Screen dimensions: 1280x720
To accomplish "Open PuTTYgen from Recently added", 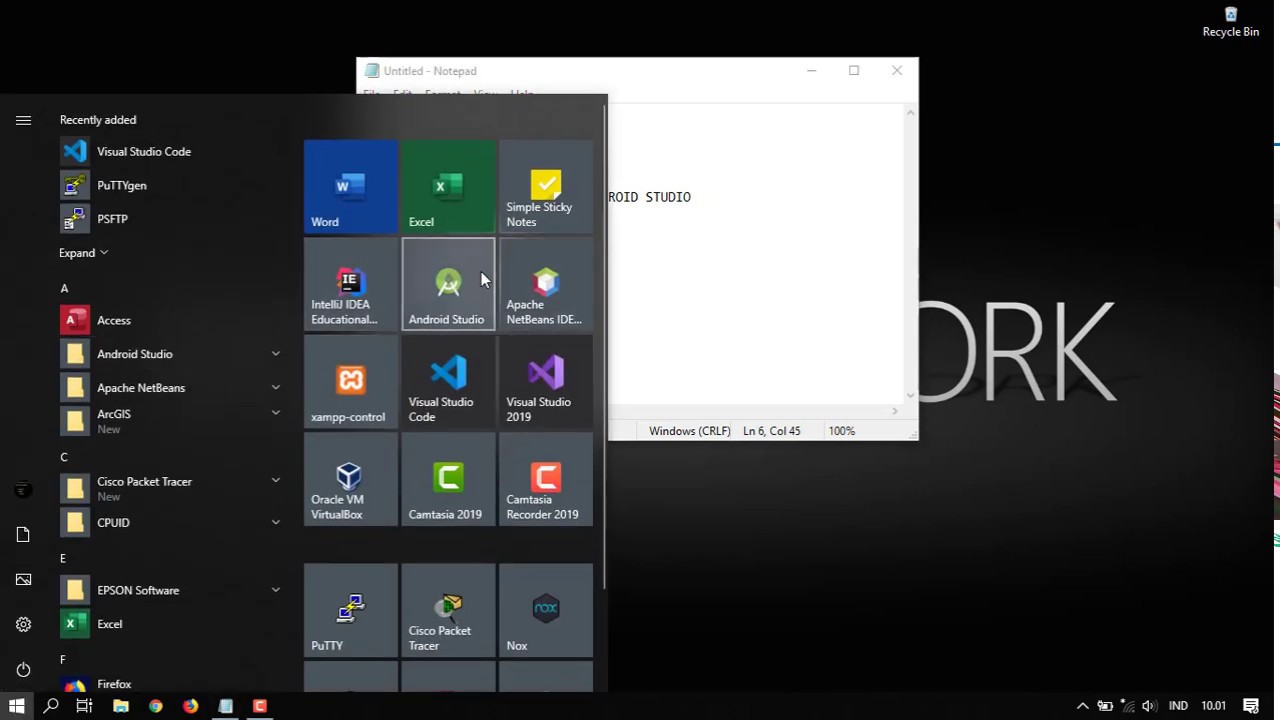I will [x=172, y=185].
